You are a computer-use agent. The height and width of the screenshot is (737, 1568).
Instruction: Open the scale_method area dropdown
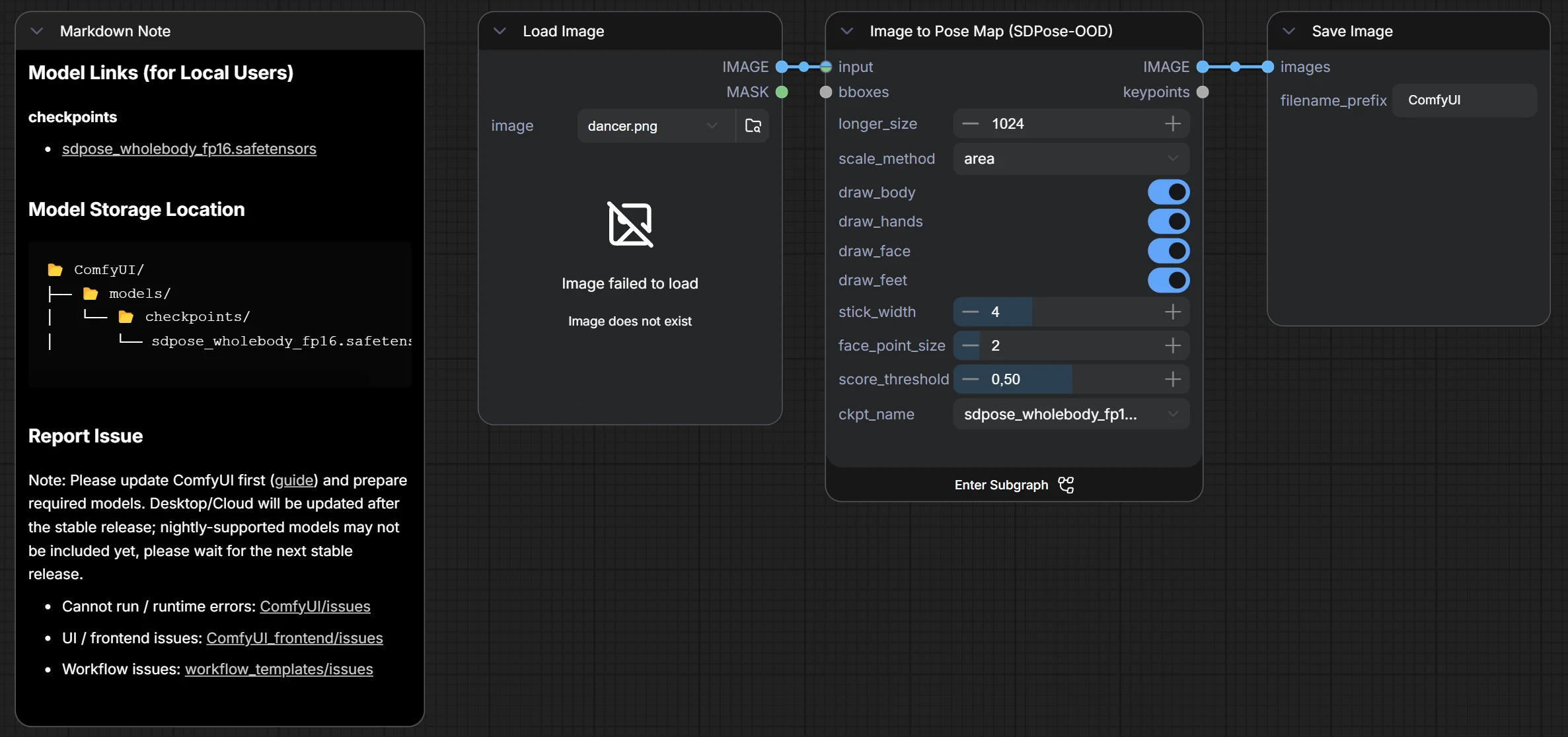1070,158
